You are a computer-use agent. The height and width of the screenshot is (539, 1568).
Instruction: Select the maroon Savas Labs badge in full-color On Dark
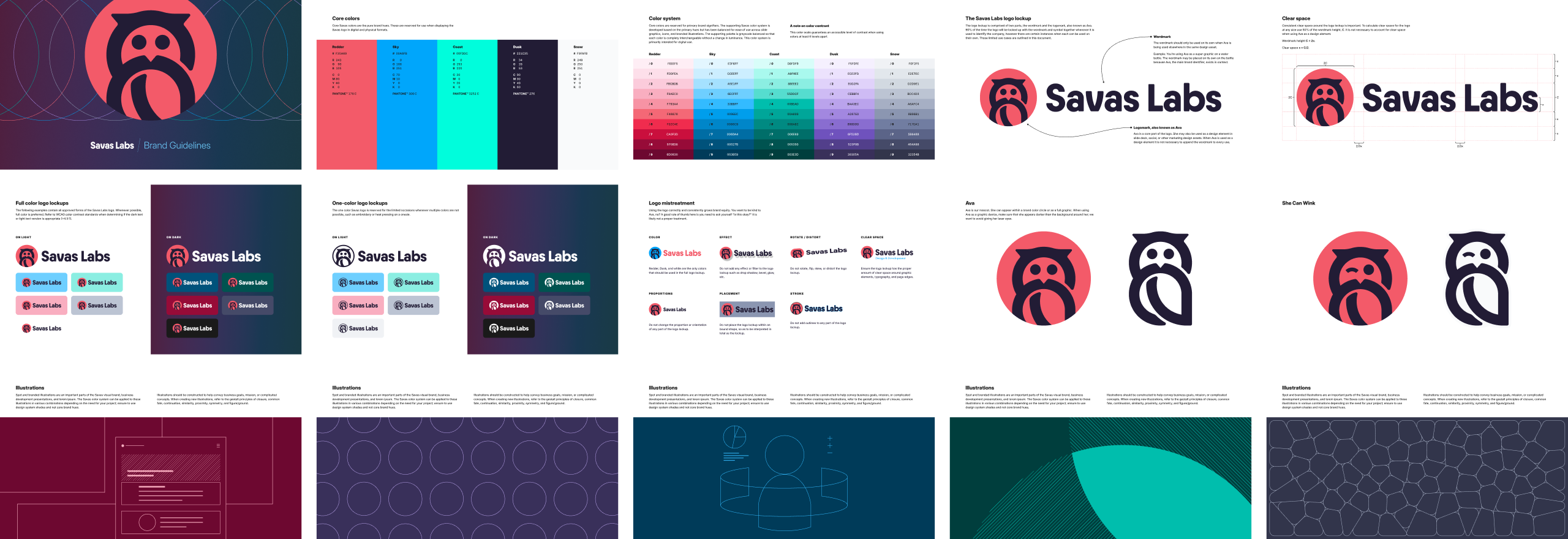click(192, 305)
